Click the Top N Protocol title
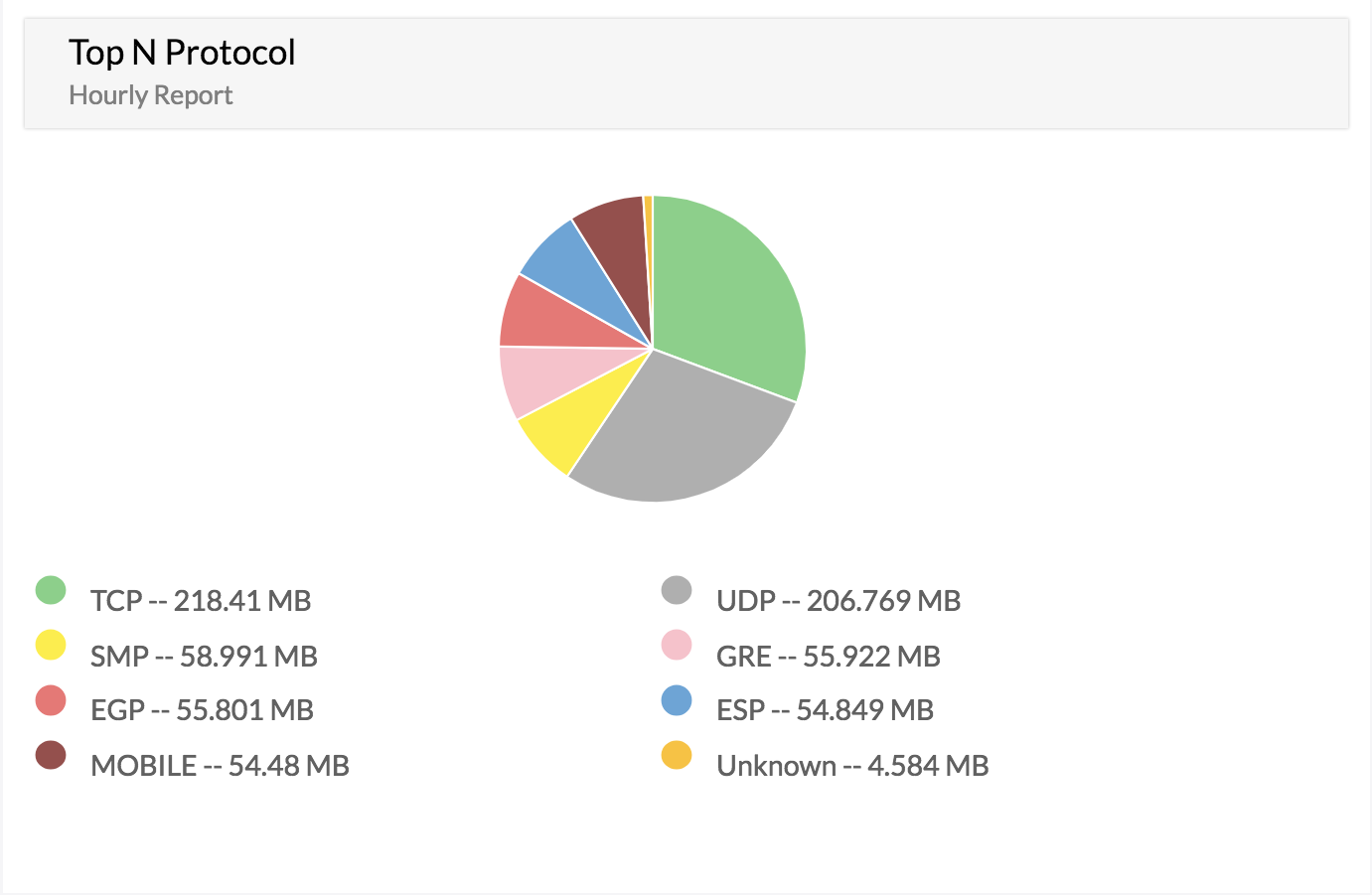1372x895 pixels. point(182,53)
